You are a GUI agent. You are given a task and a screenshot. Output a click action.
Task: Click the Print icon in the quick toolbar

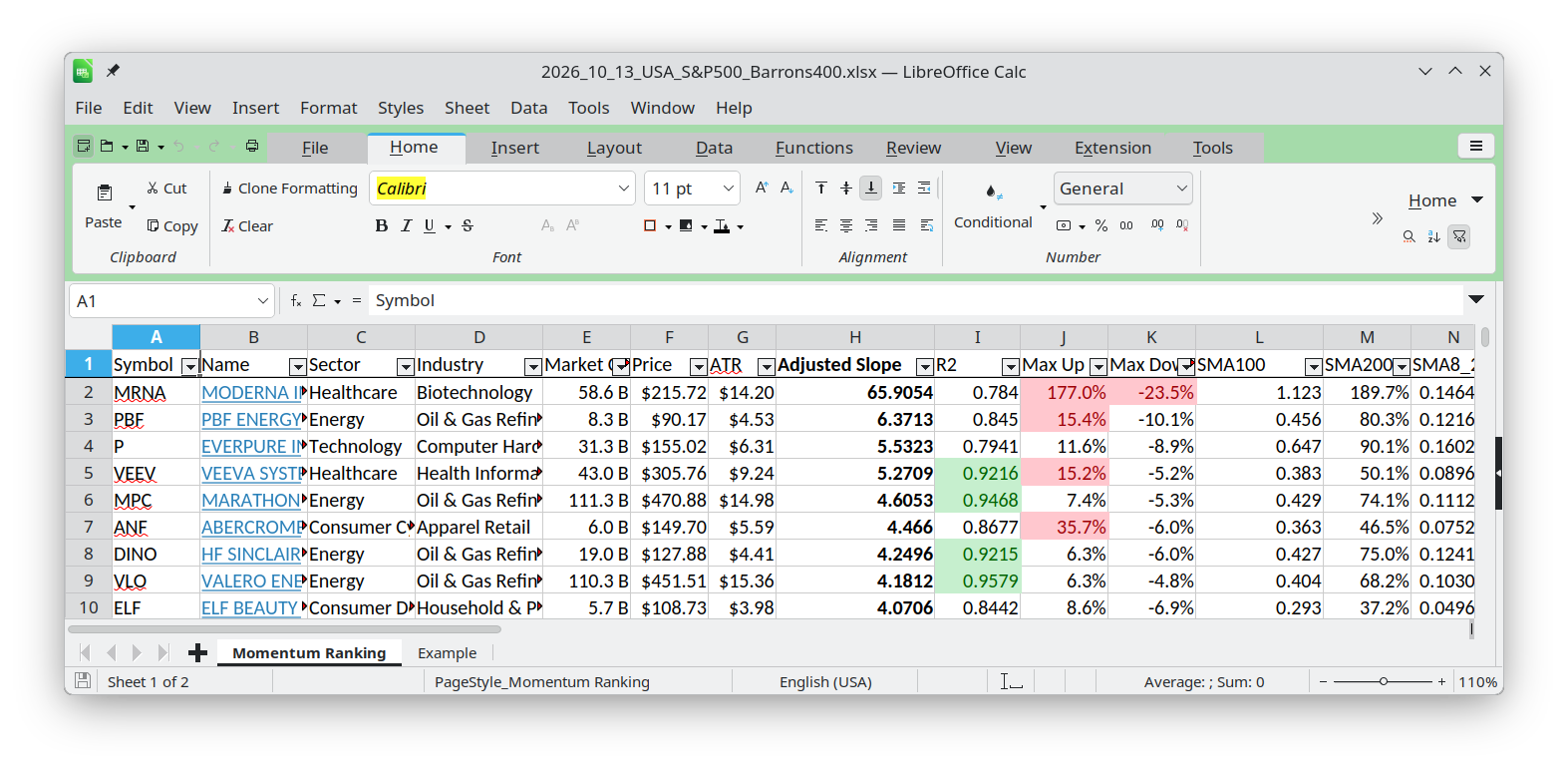click(x=252, y=146)
